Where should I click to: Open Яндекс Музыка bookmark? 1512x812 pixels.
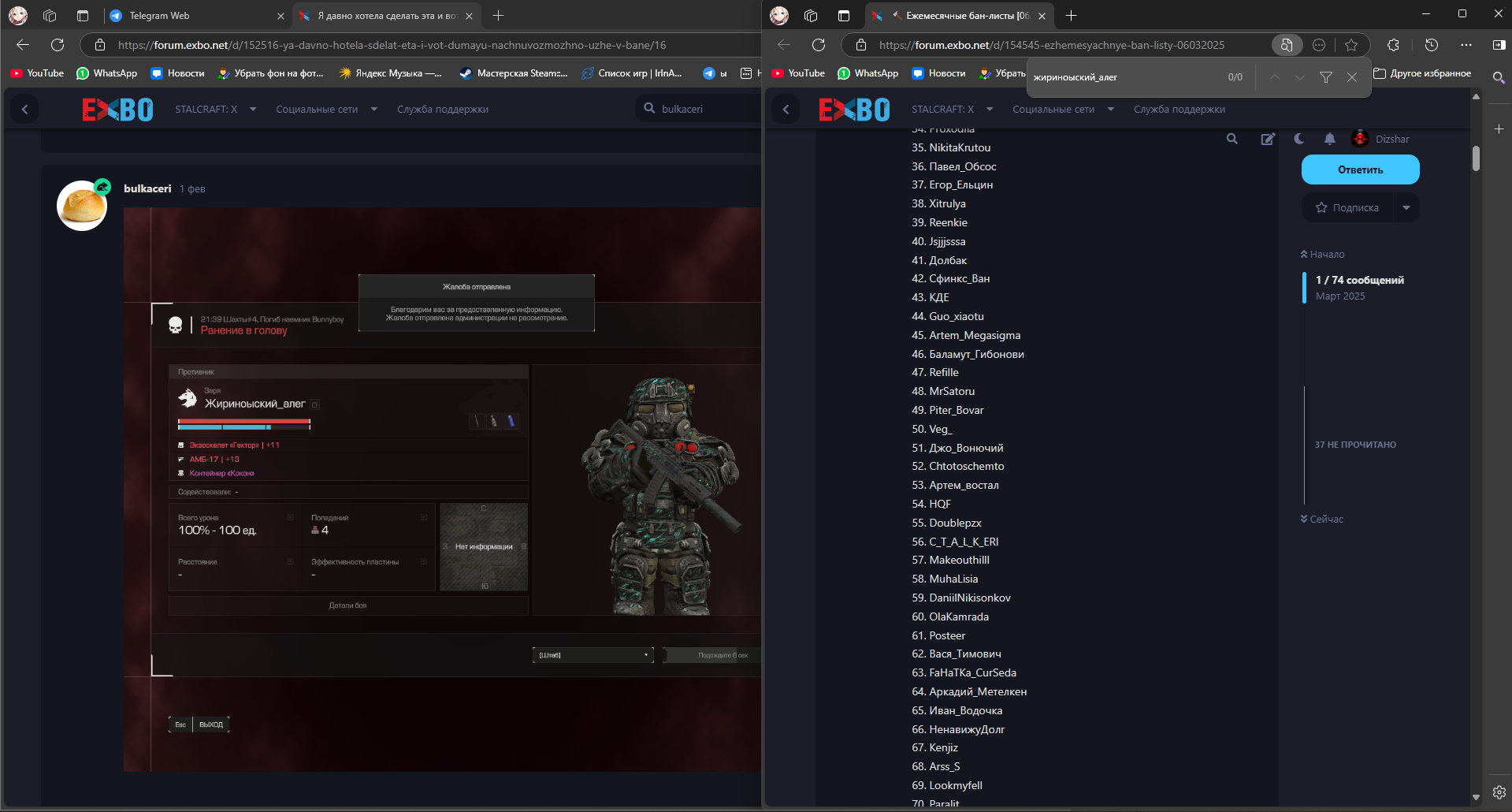[390, 73]
